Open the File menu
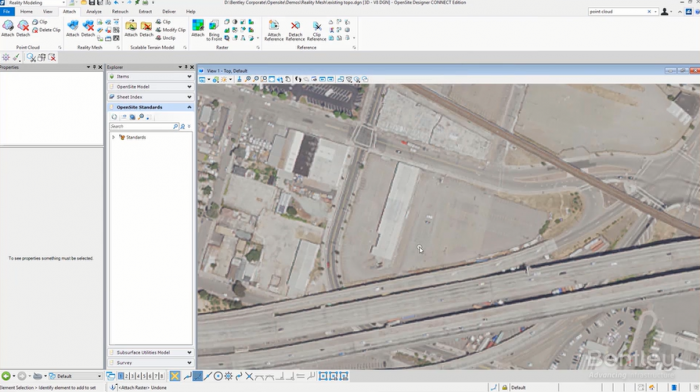This screenshot has height=392, width=700. 7,12
